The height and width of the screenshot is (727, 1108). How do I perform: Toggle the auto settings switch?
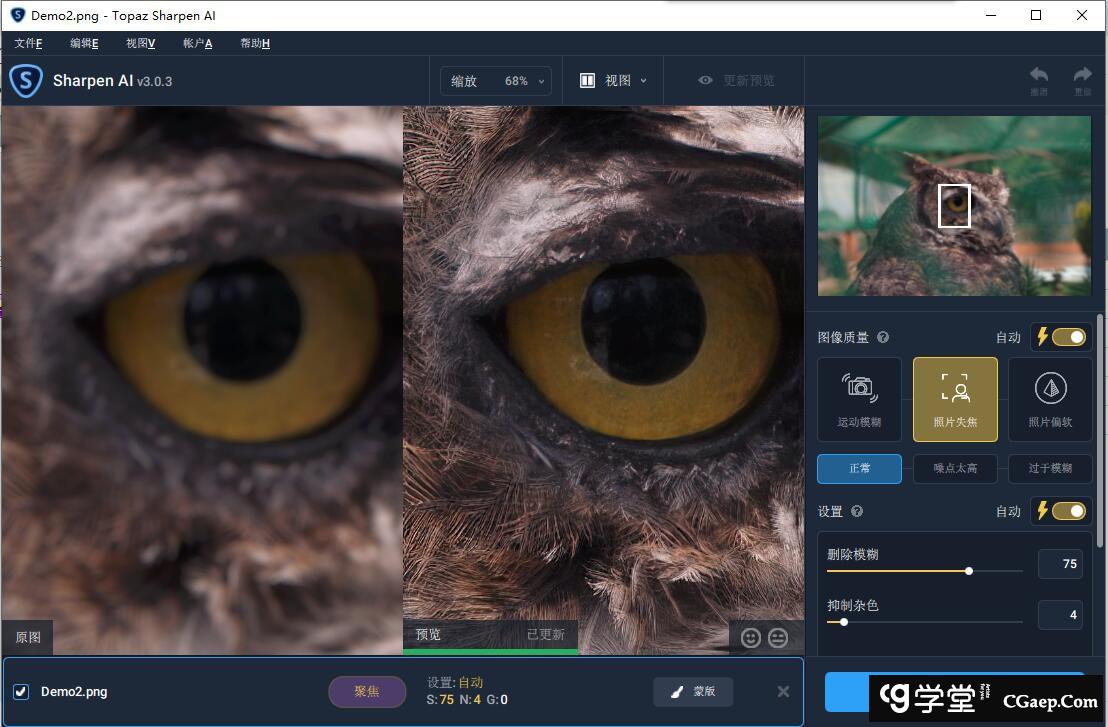click(1067, 511)
